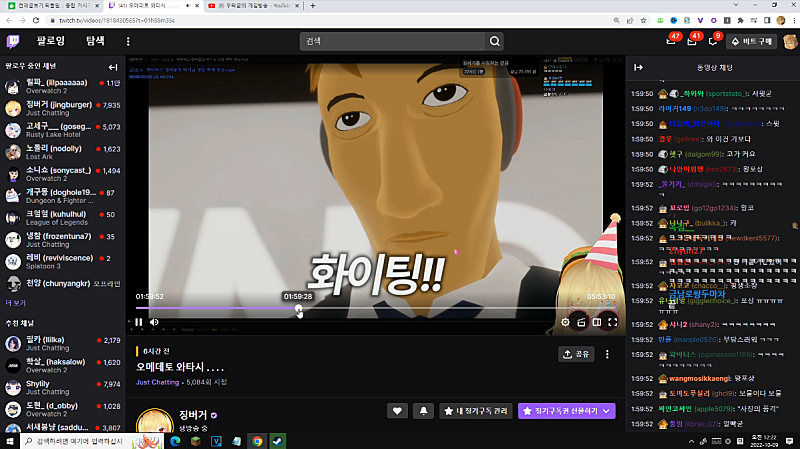Toggle clip or cast icon beside settings gear
This screenshot has width=800, height=449.
point(581,322)
